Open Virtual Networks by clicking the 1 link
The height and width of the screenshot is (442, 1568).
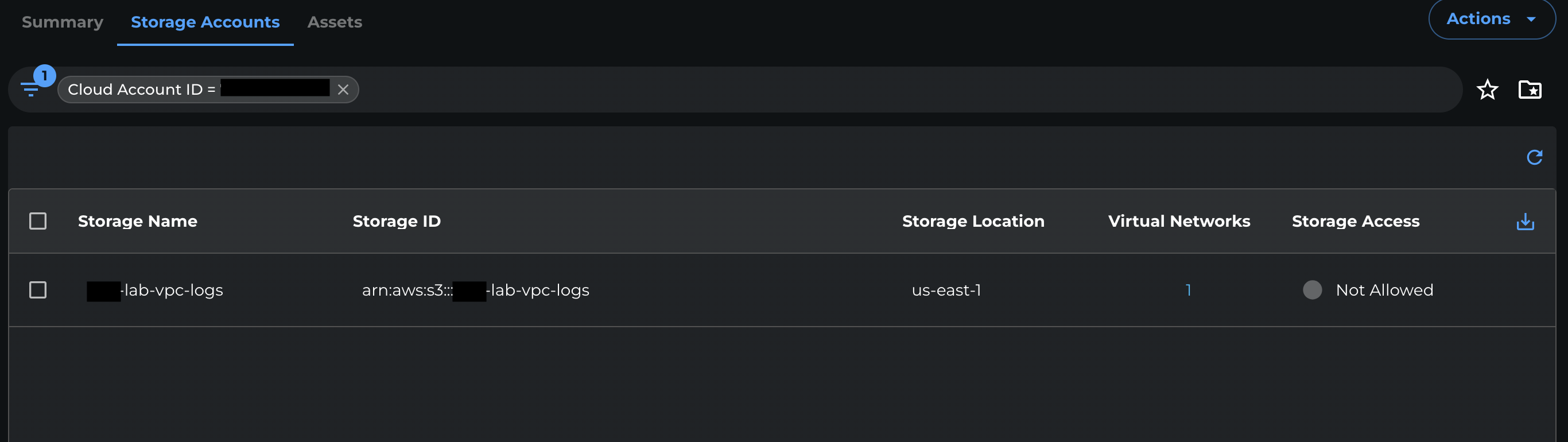(x=1189, y=290)
